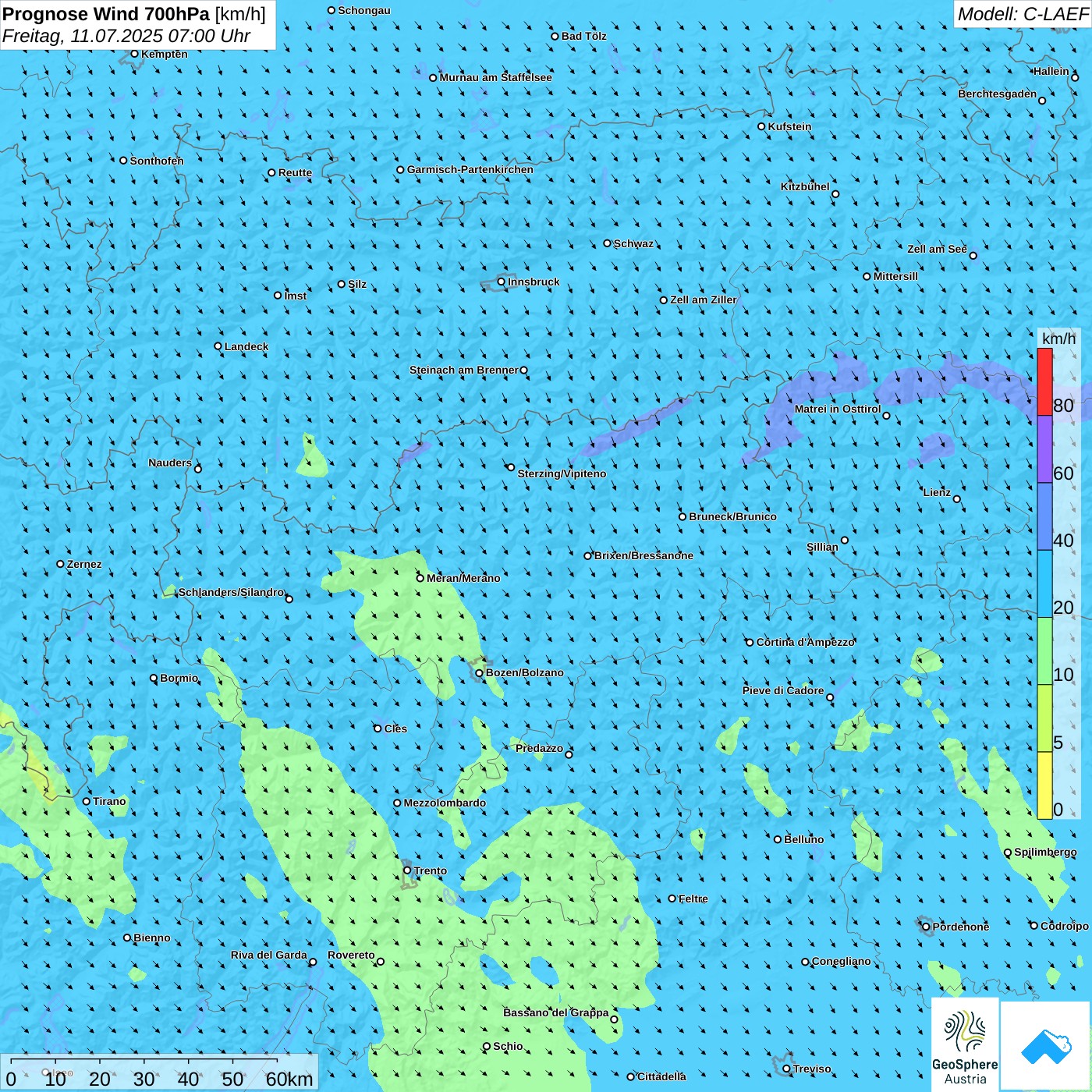The height and width of the screenshot is (1092, 1092).
Task: Click the Reutte label
Action: [295, 172]
